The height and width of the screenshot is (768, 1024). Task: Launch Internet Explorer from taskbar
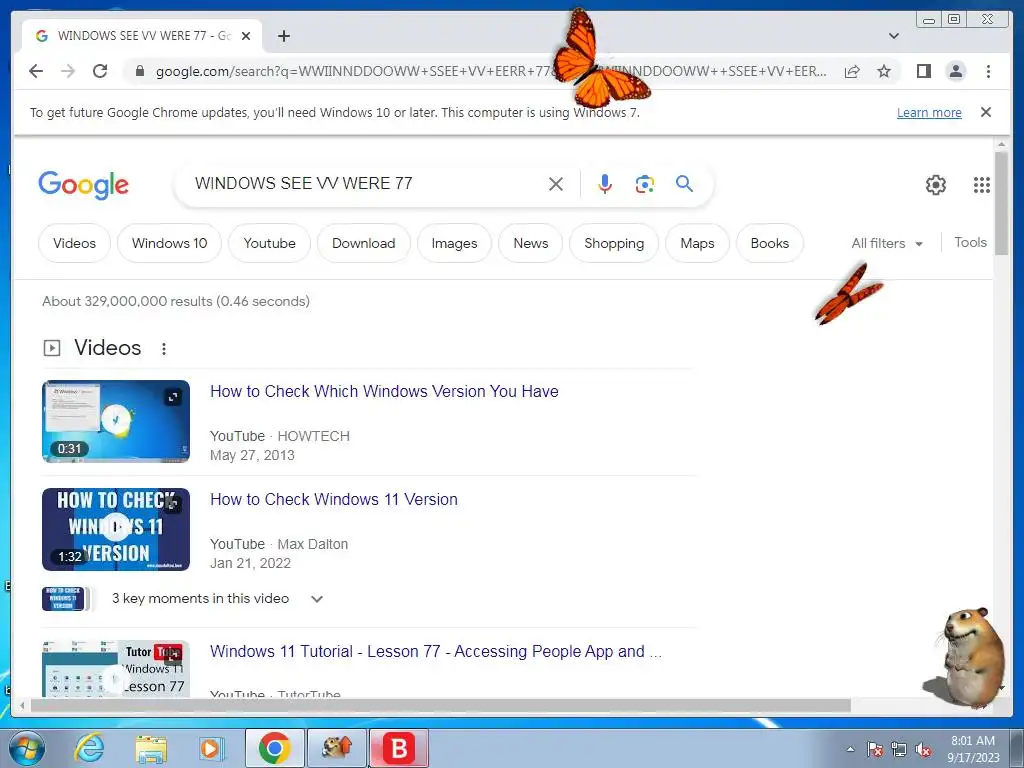89,748
